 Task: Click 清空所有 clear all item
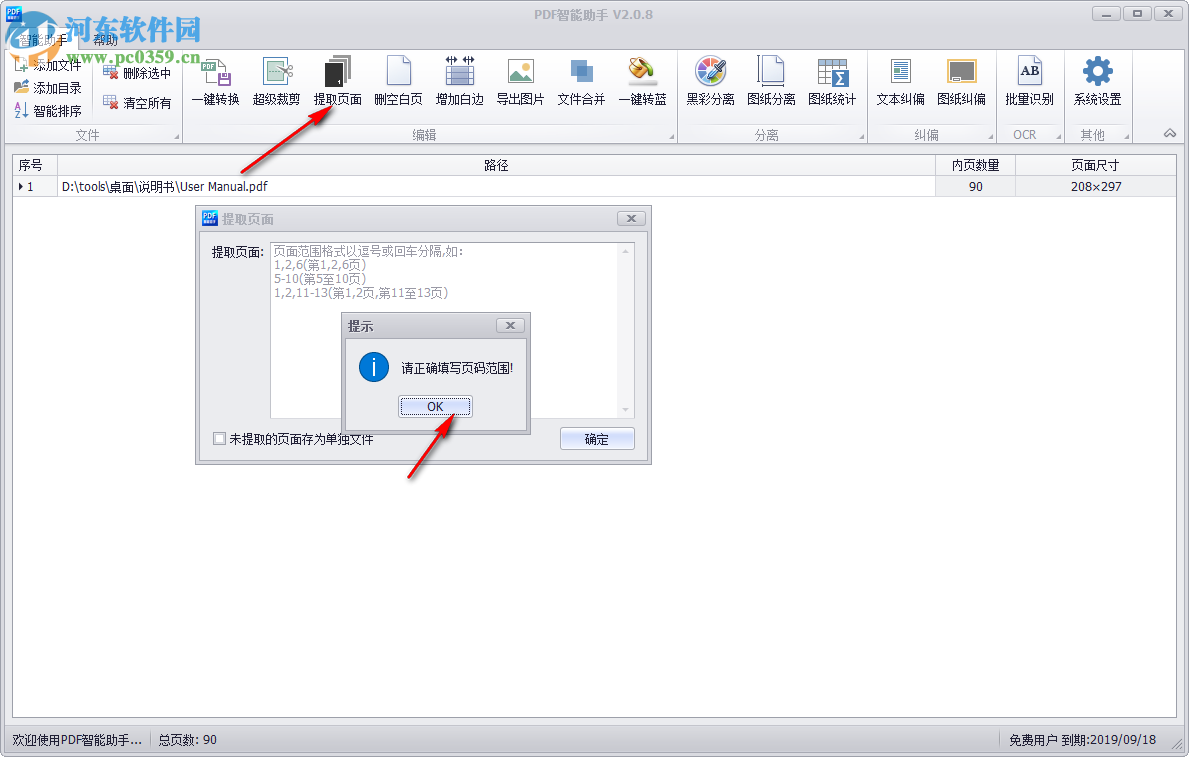[x=137, y=102]
